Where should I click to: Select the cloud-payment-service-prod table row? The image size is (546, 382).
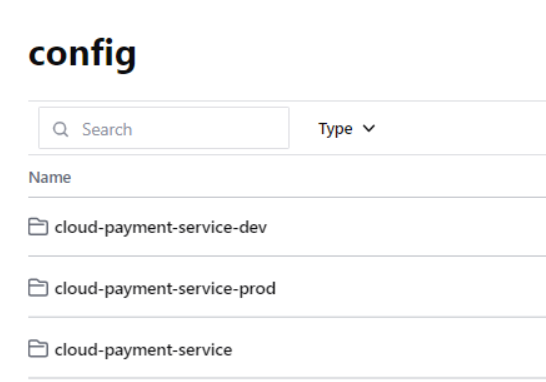point(287,287)
